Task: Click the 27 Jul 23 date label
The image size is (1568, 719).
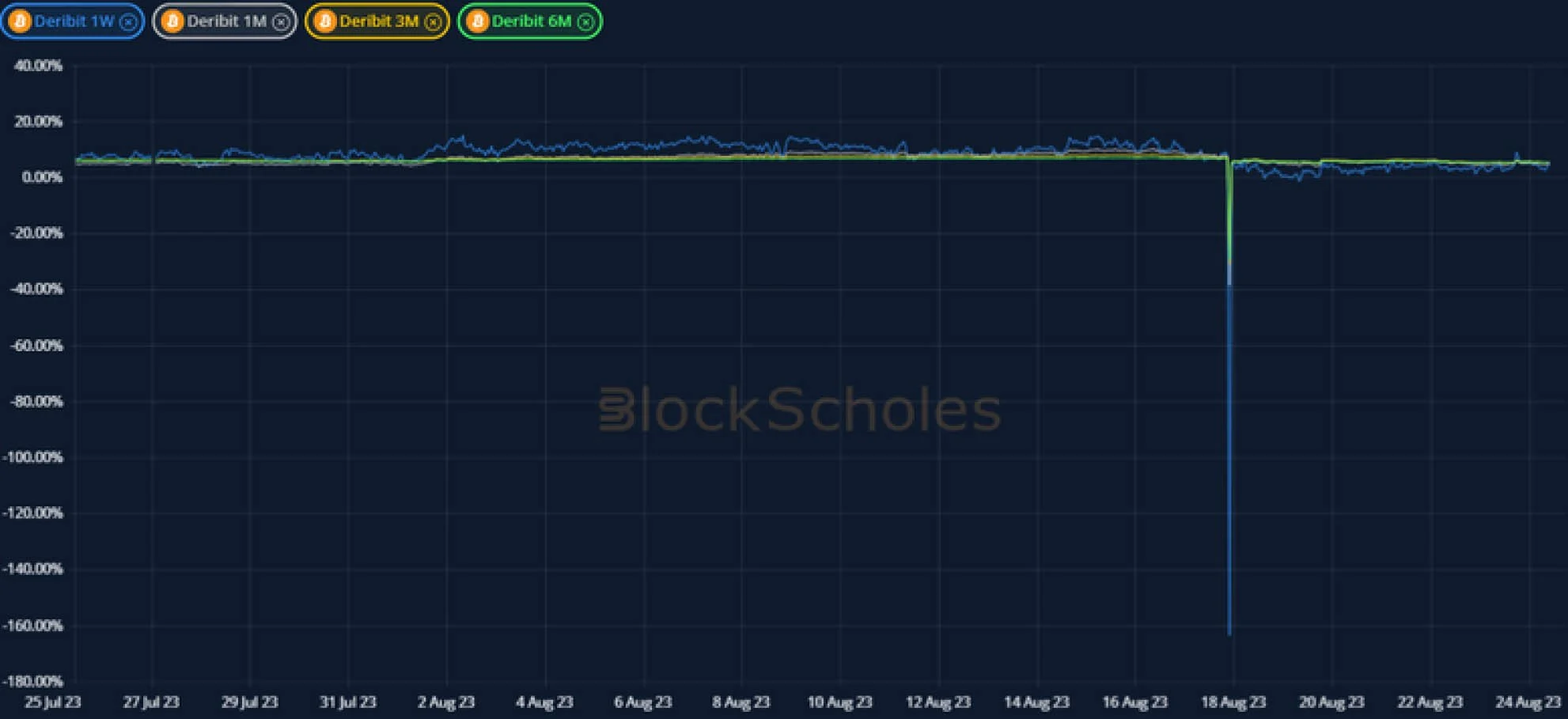Action: pyautogui.click(x=151, y=702)
